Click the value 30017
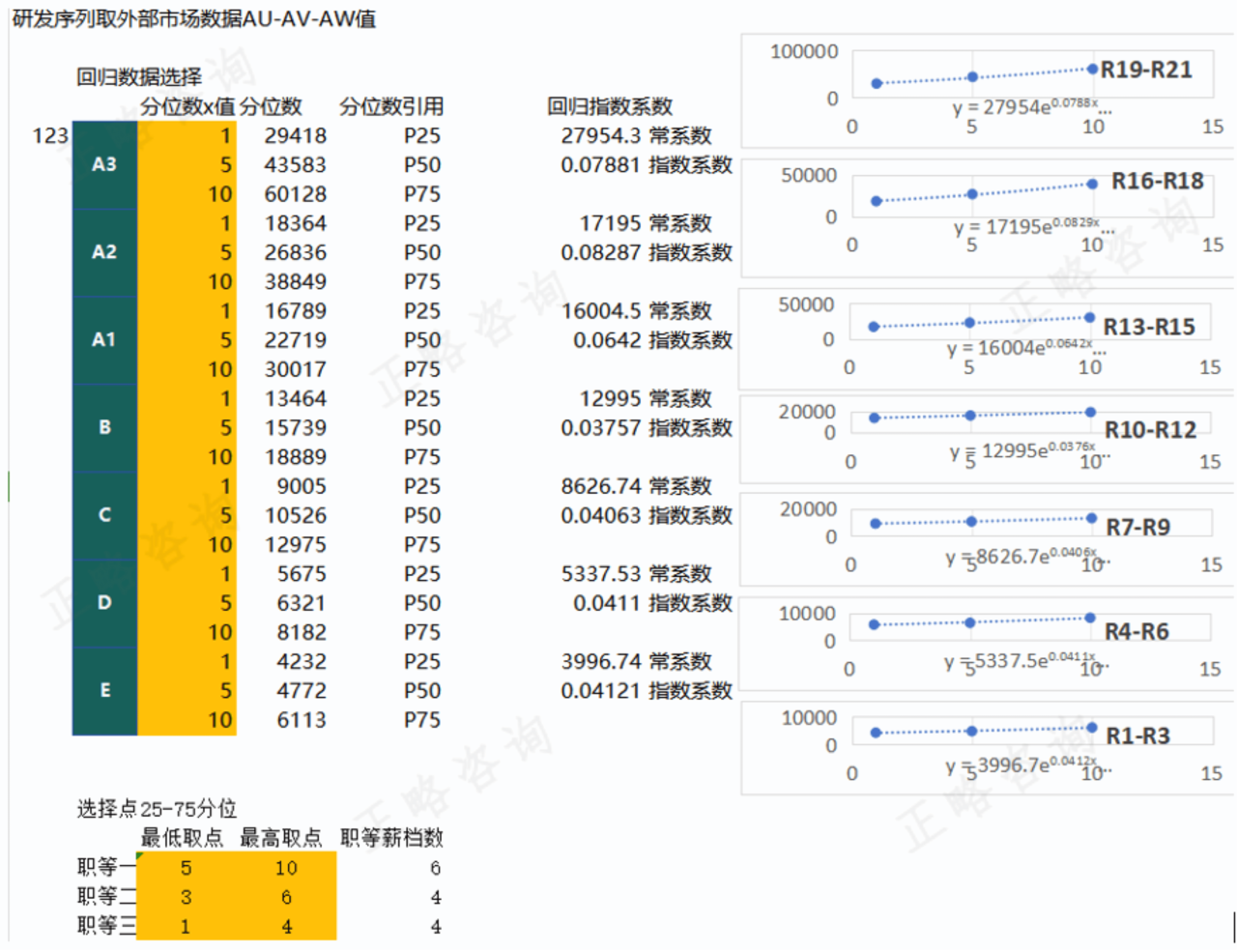Screen dimensions: 1237x952 tap(296, 369)
